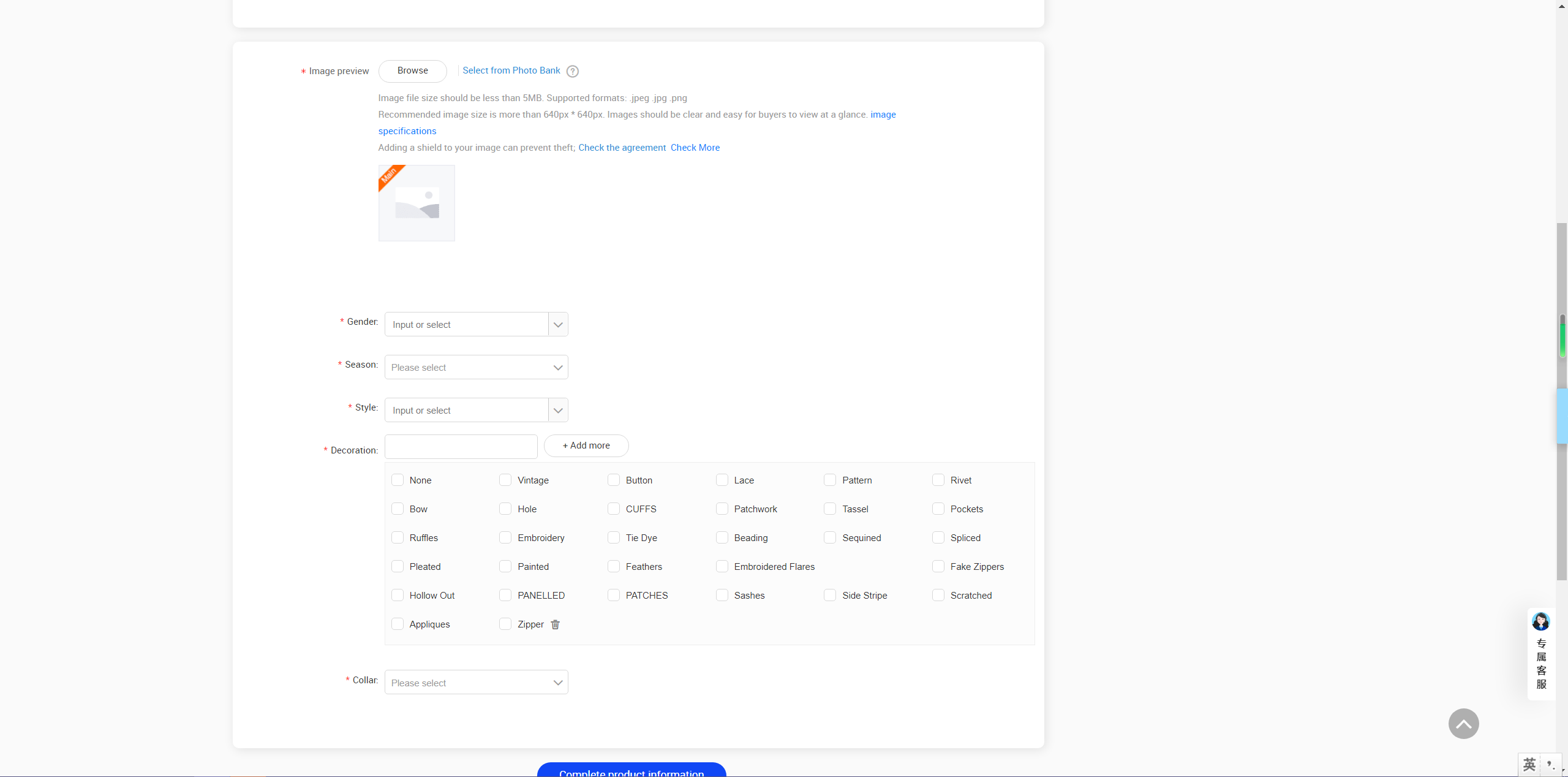This screenshot has height=777, width=1568.
Task: Click the trash icon beside Zipper
Action: pyautogui.click(x=555, y=624)
